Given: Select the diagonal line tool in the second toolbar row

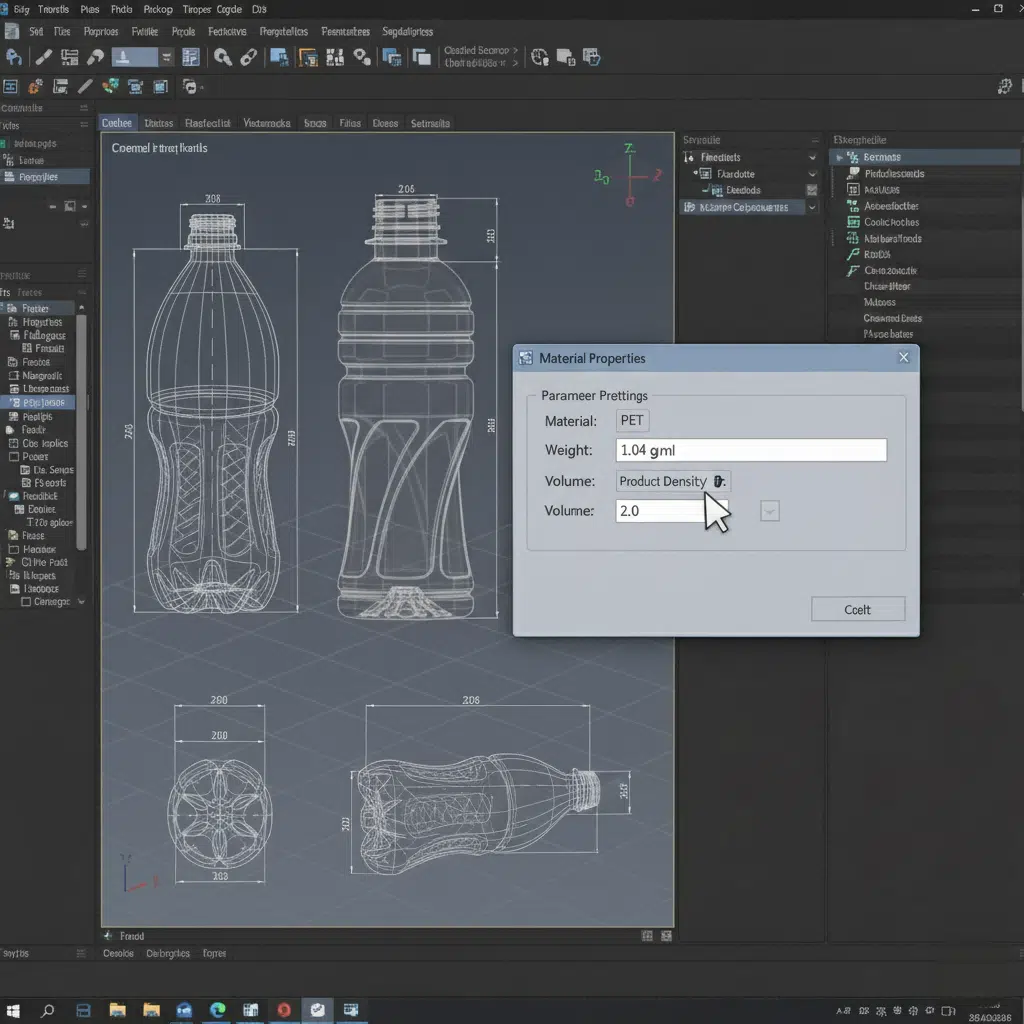Looking at the screenshot, I should 86,87.
